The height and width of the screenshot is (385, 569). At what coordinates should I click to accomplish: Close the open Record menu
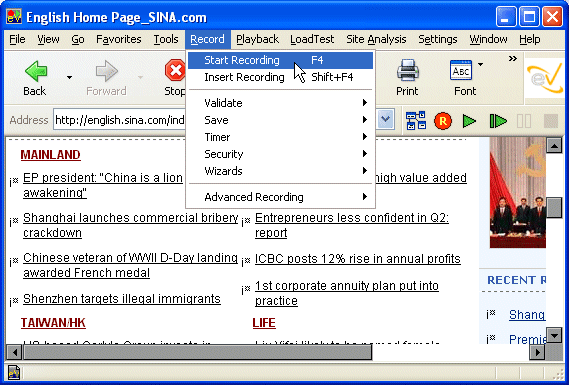coord(208,39)
